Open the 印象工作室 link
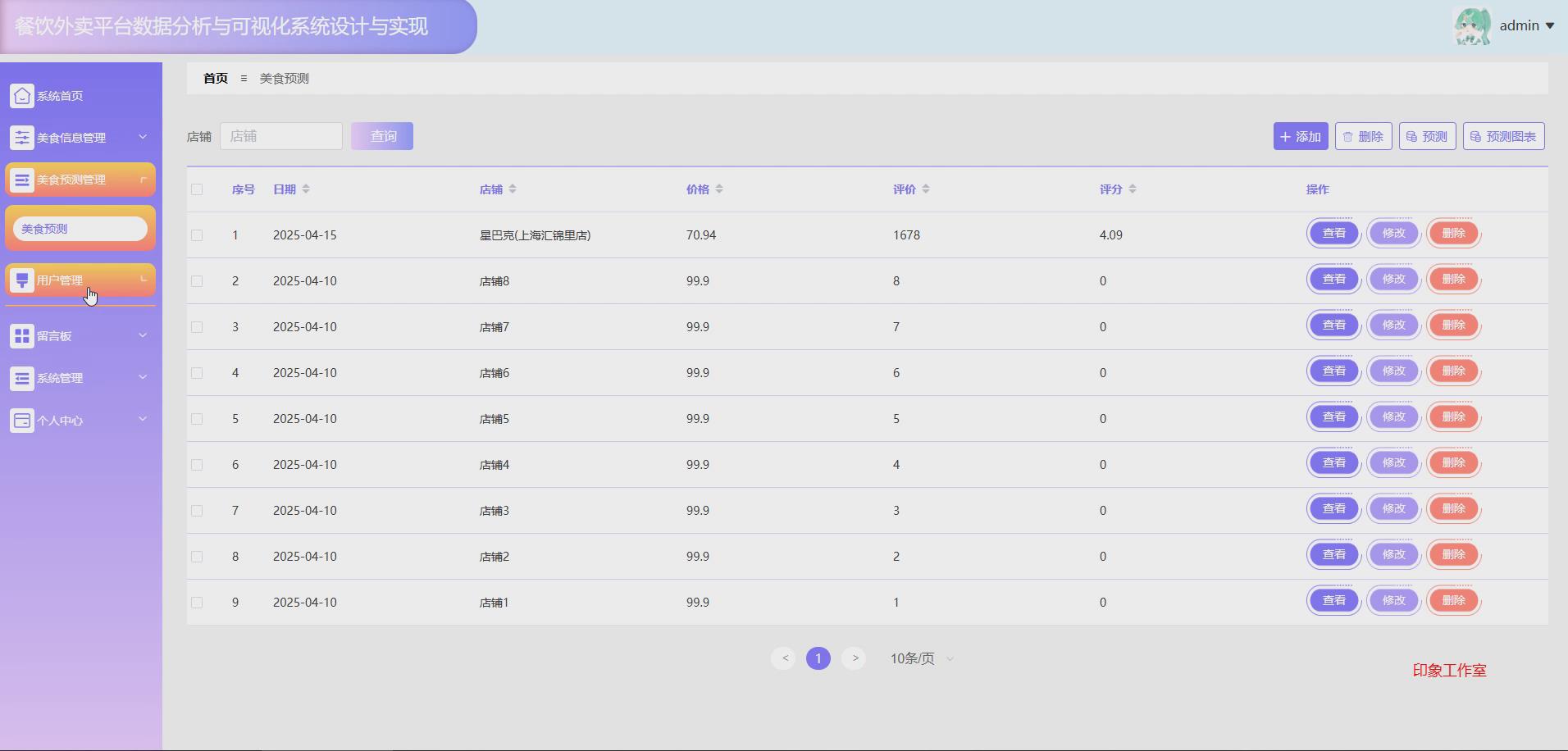This screenshot has width=1568, height=751. point(1448,671)
